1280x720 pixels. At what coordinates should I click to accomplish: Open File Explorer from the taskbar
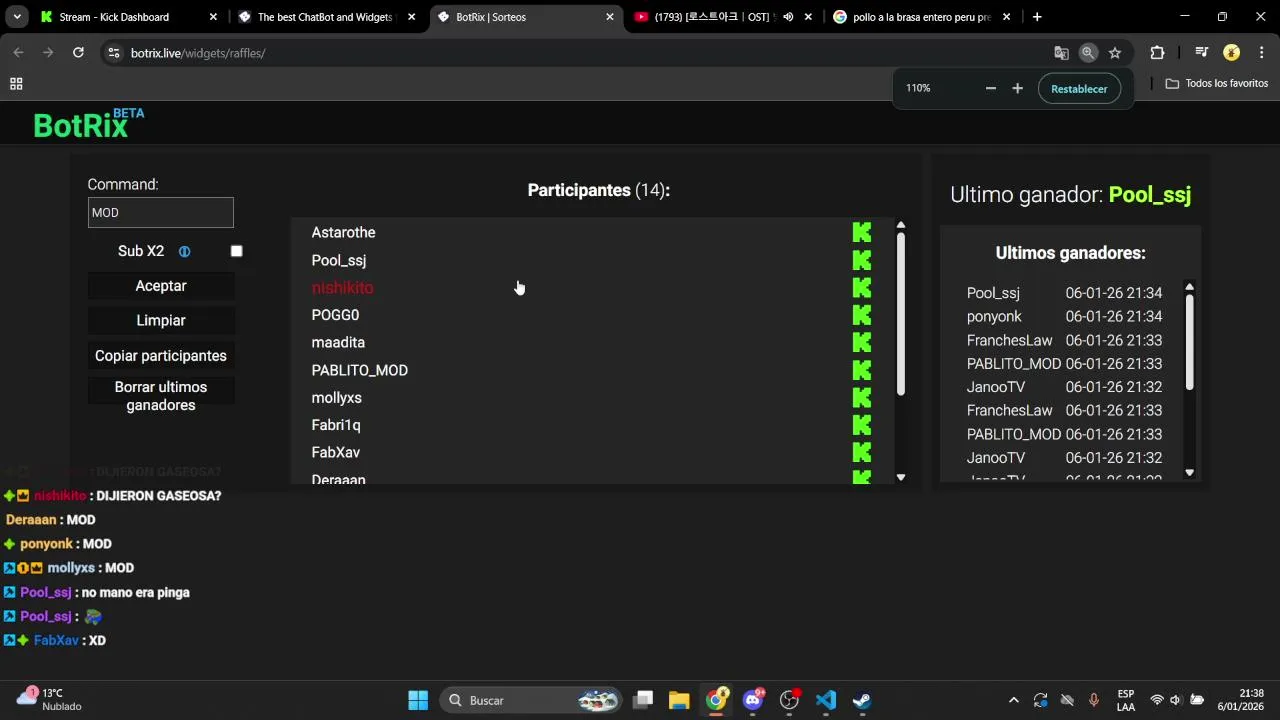click(679, 700)
